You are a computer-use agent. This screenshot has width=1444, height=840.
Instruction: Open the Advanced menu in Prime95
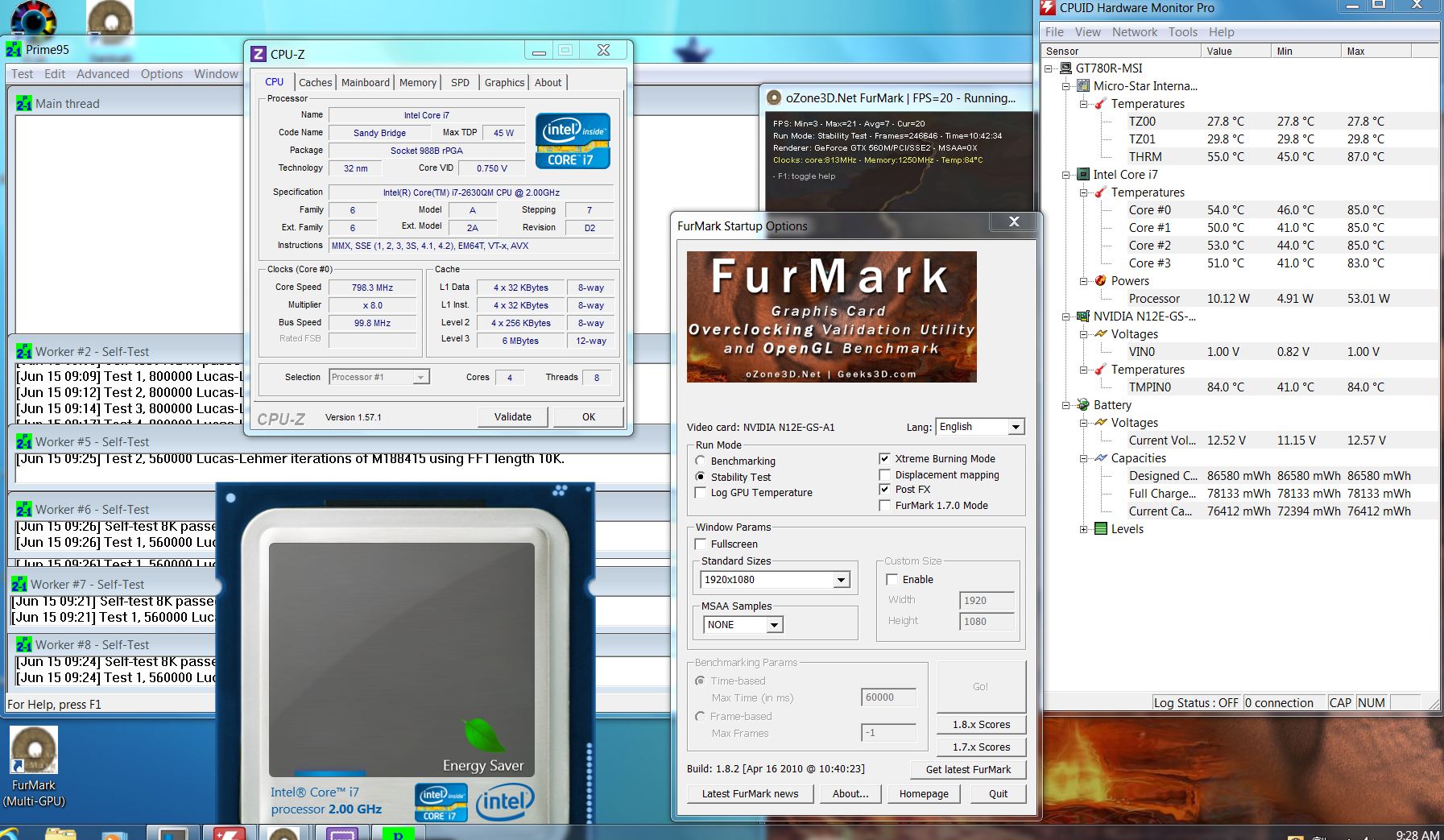pos(102,74)
